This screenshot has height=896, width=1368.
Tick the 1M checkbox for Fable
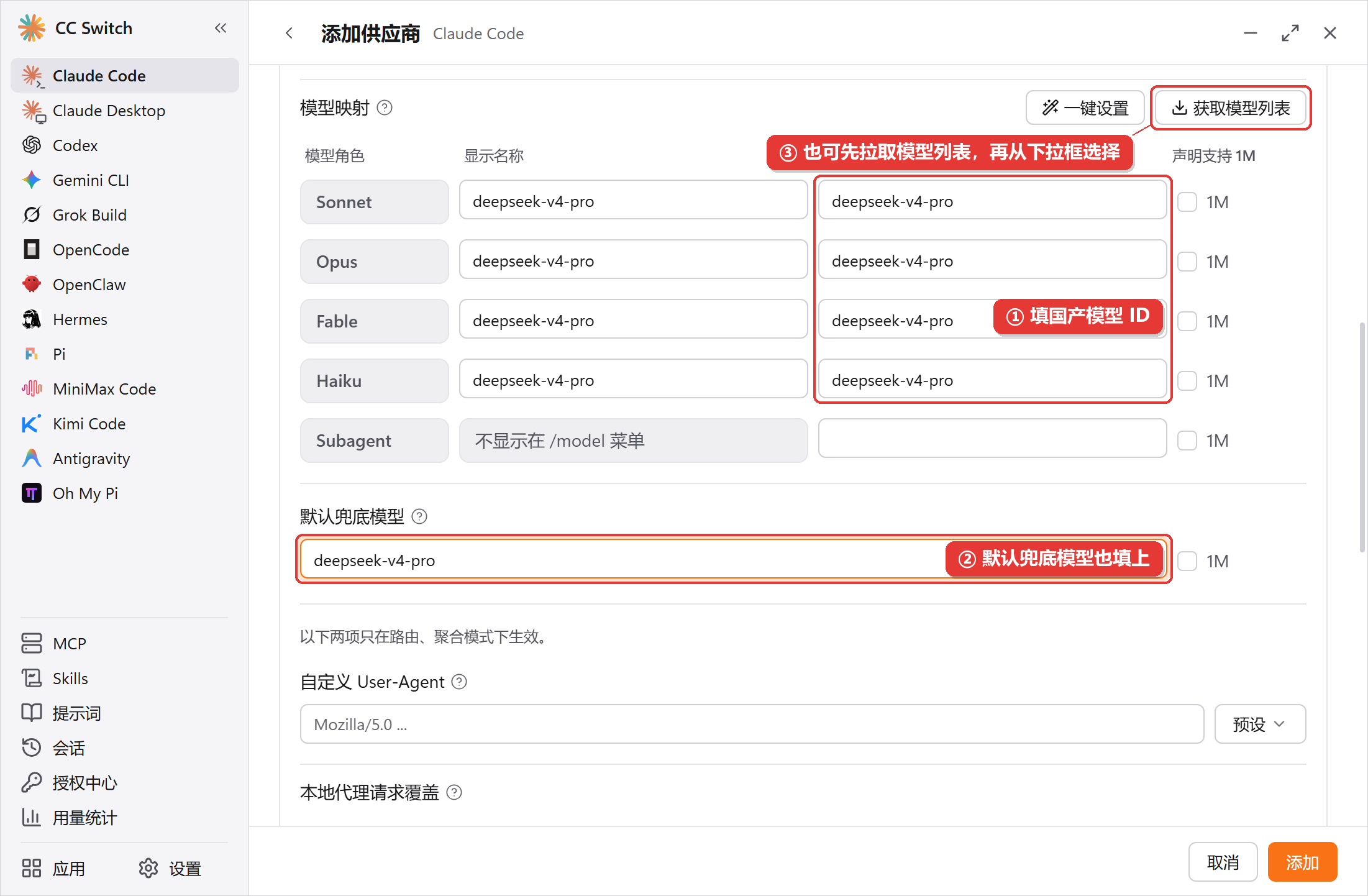tap(1187, 321)
